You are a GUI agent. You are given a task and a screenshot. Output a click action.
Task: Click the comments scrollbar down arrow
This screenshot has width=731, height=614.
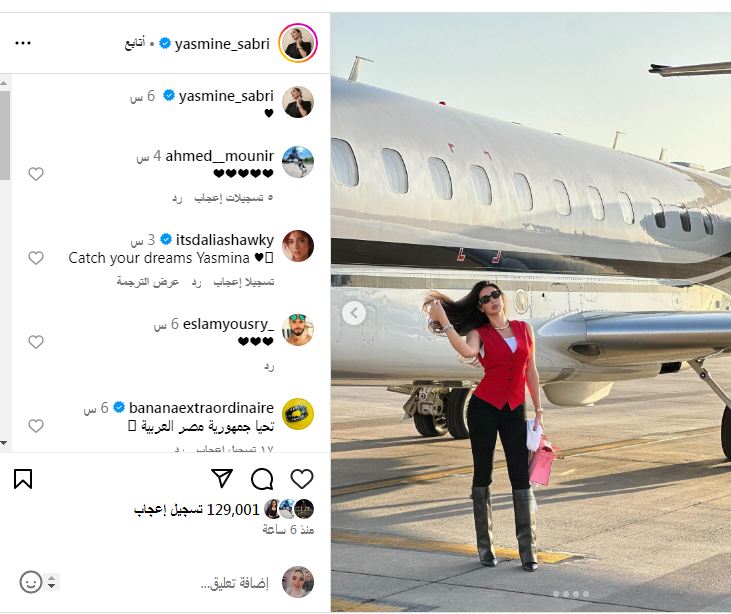pyautogui.click(x=4, y=443)
